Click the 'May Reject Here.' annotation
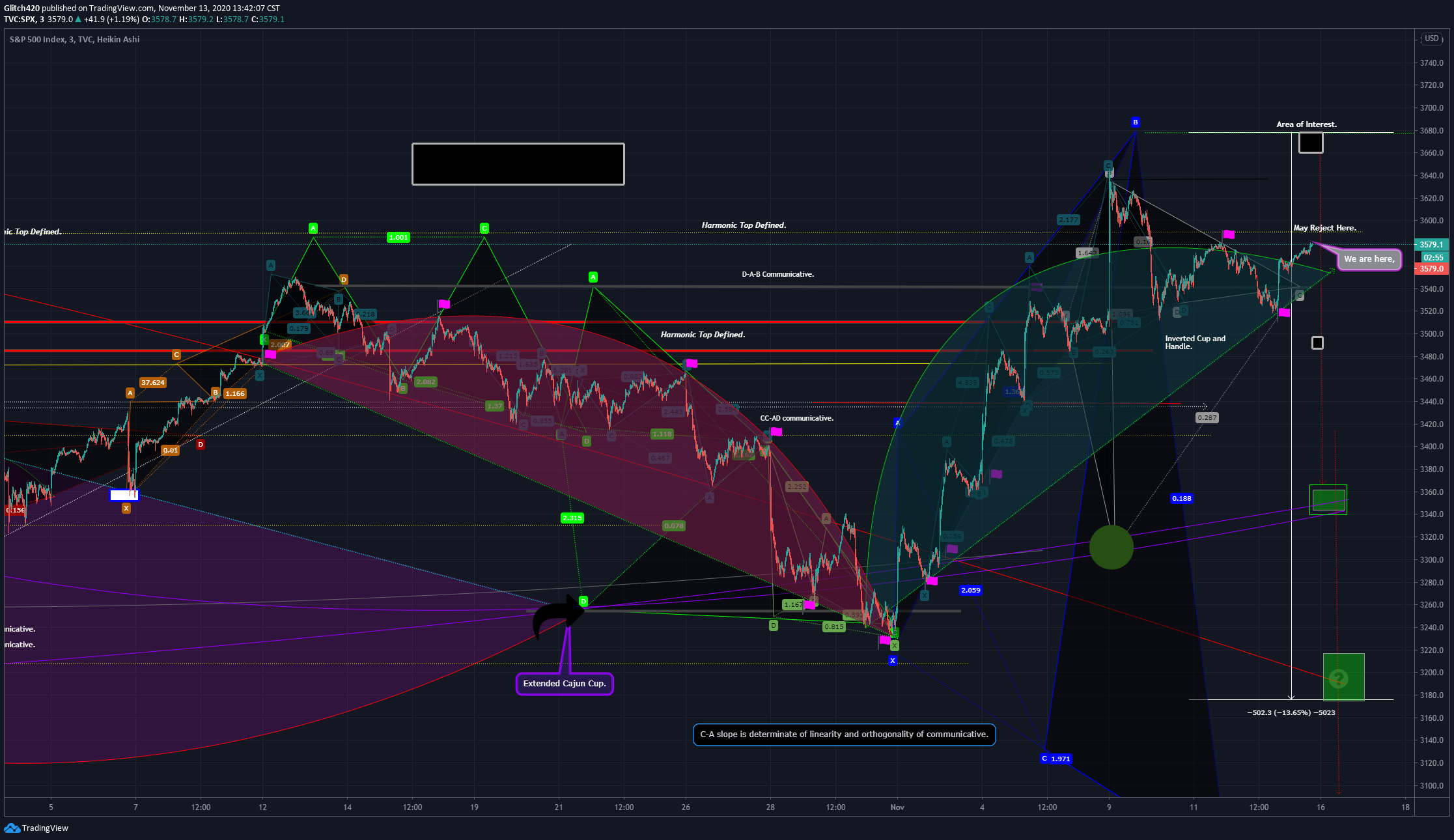1454x840 pixels. tap(1324, 228)
